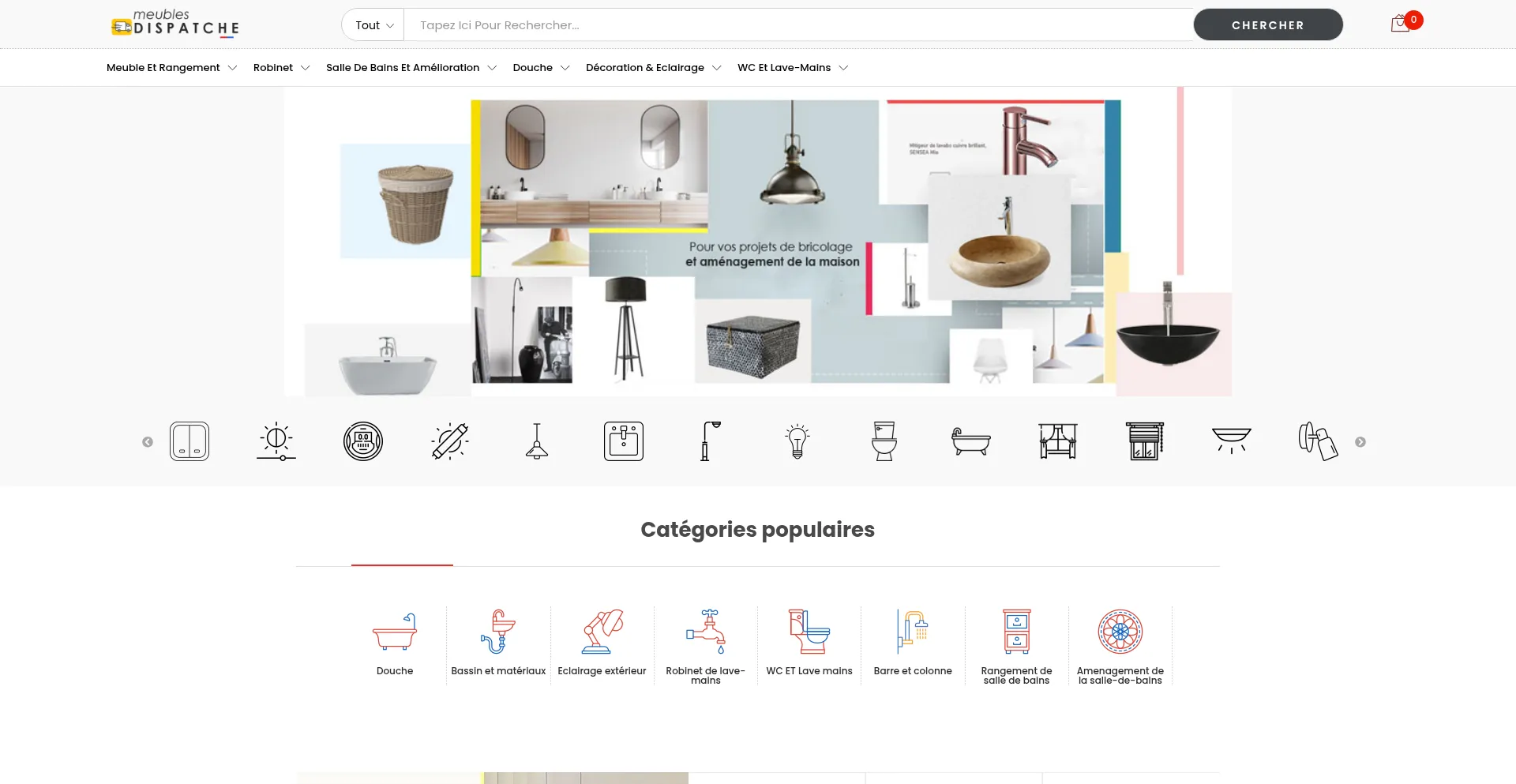Click the search text input field
1516x784 pixels.
click(797, 25)
